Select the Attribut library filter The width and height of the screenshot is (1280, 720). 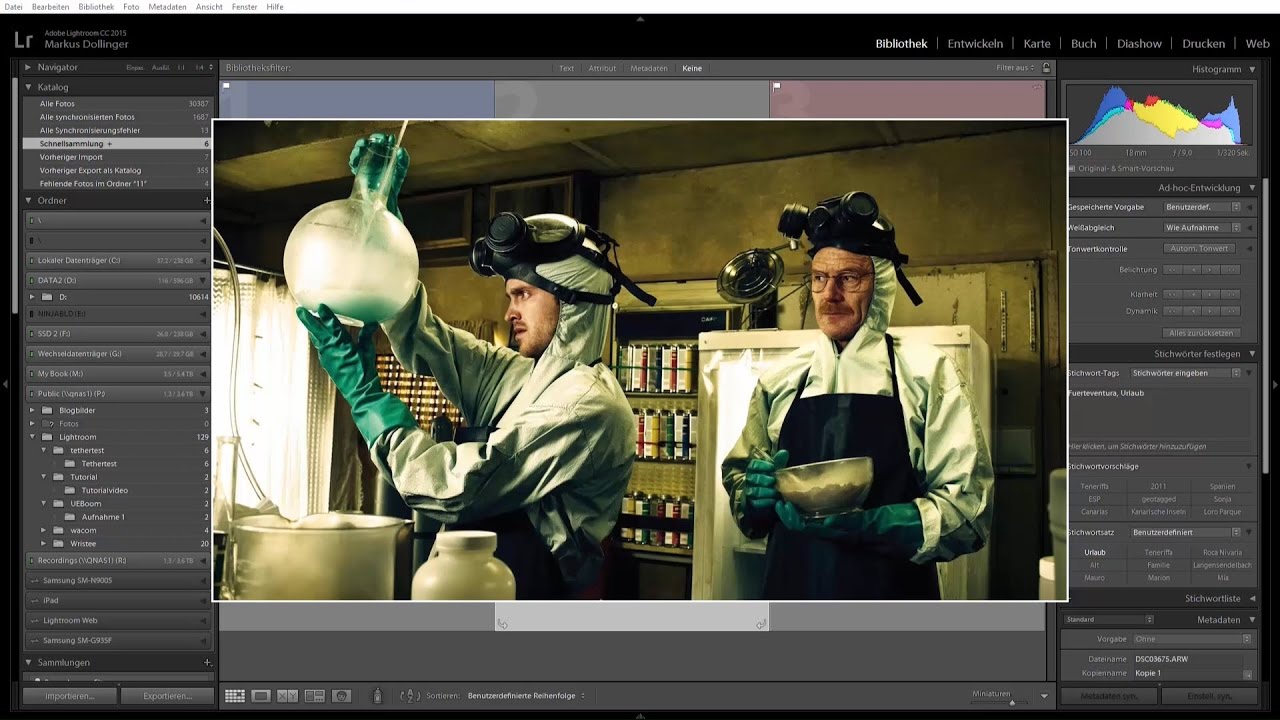[602, 68]
